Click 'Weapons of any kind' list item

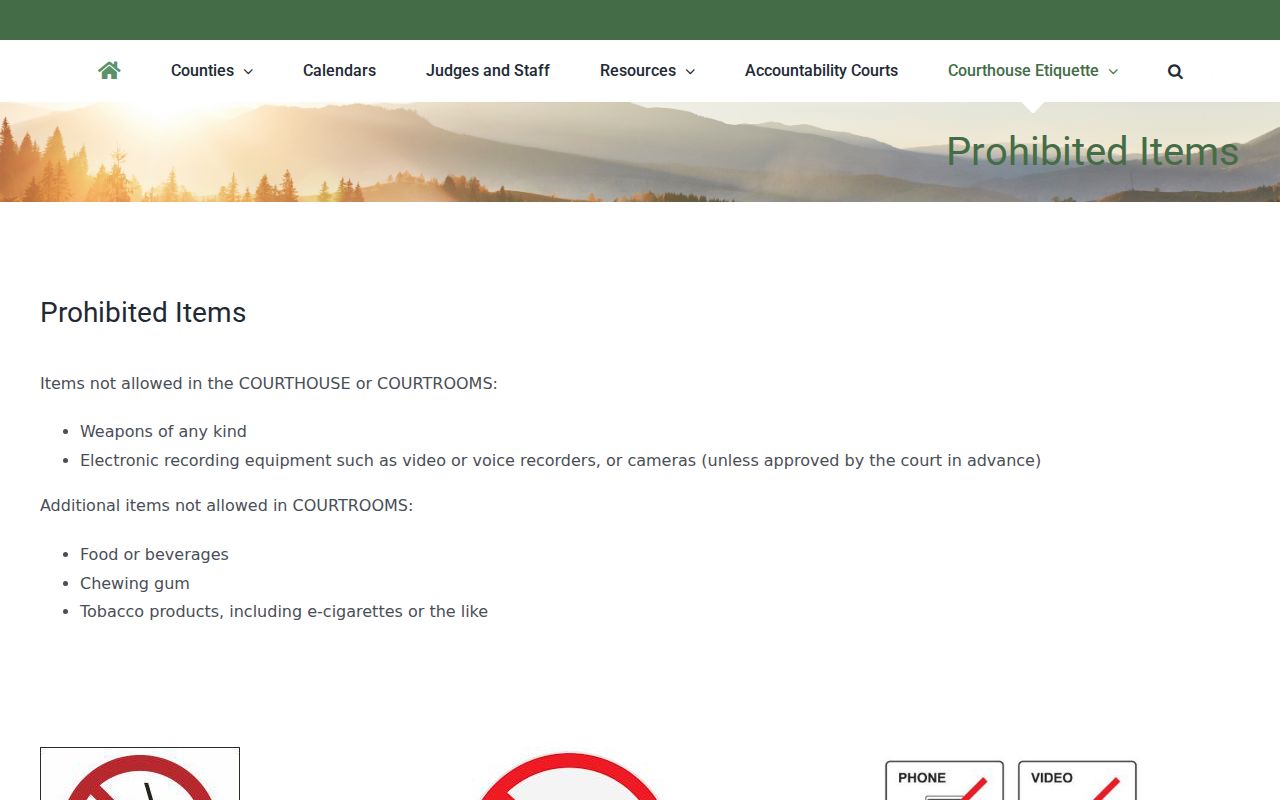tap(163, 431)
